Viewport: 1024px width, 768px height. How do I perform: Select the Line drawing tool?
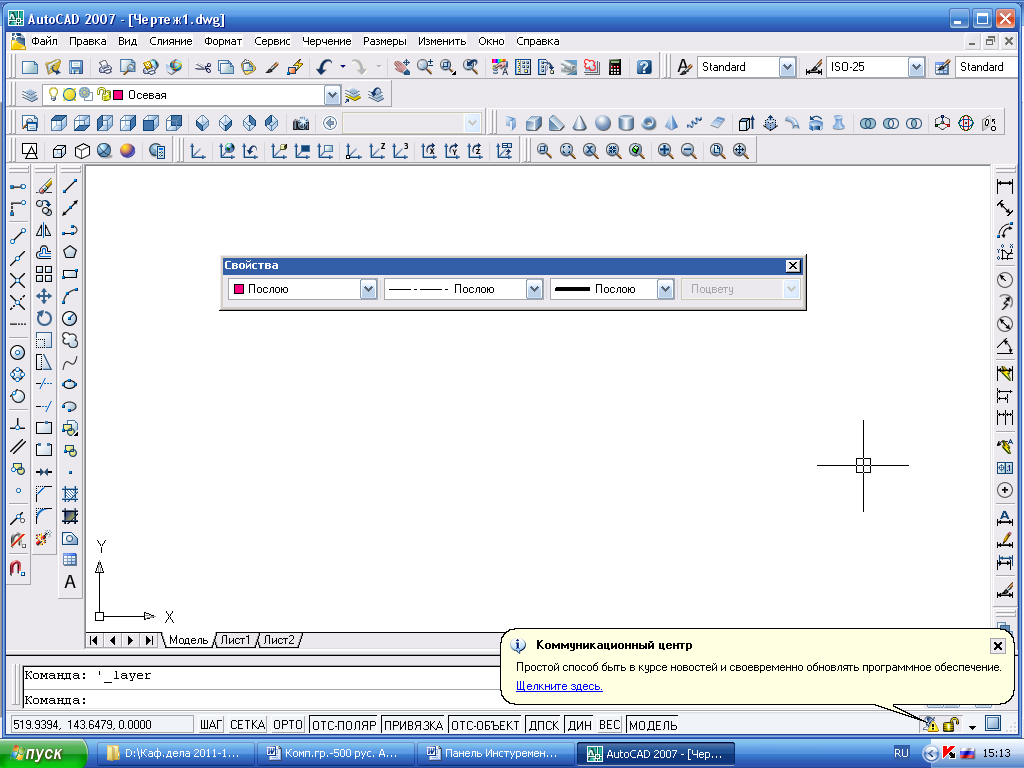tap(70, 186)
